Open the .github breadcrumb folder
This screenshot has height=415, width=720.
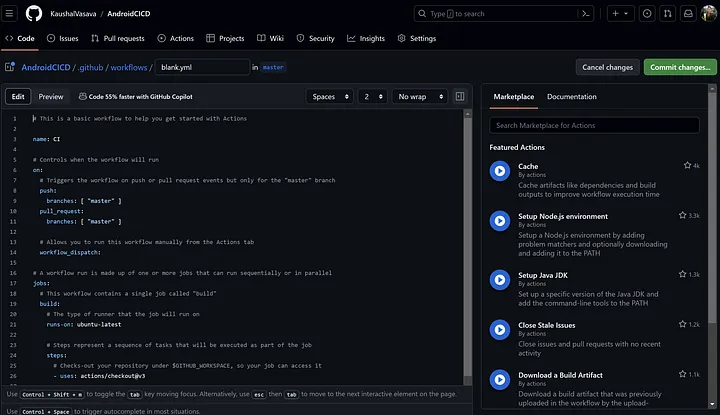click(90, 67)
